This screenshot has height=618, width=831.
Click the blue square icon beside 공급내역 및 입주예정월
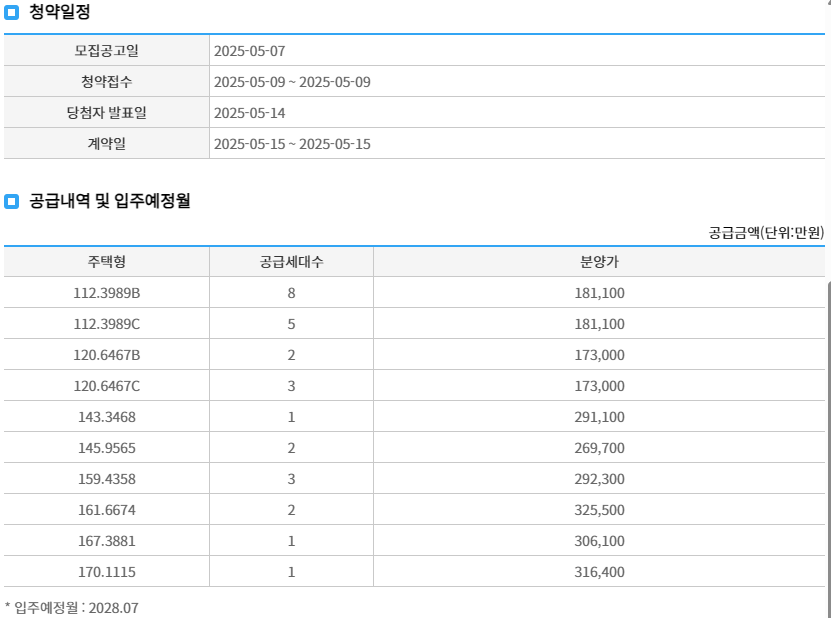pos(11,201)
